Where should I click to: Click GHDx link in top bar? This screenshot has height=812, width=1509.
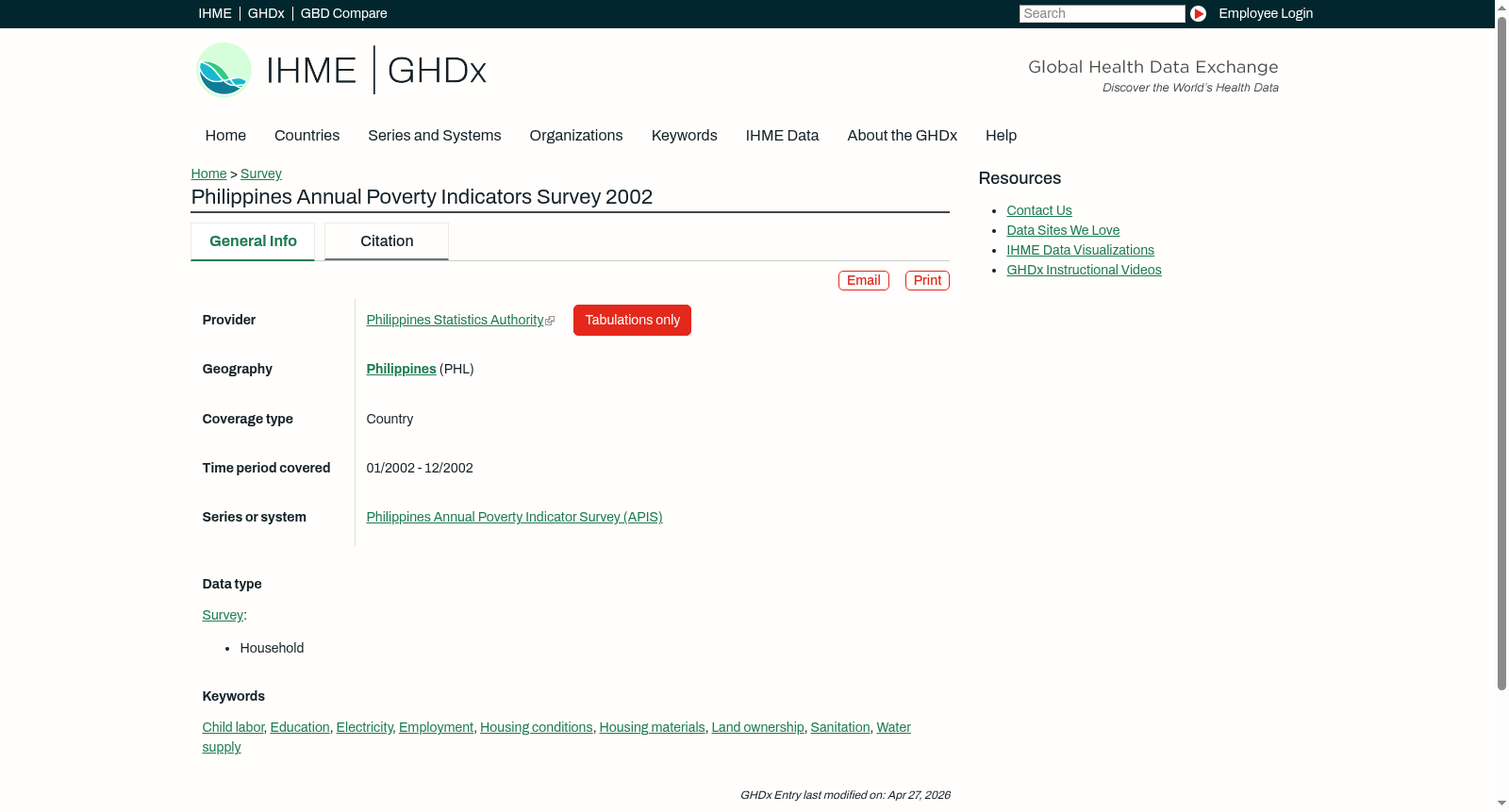266,13
